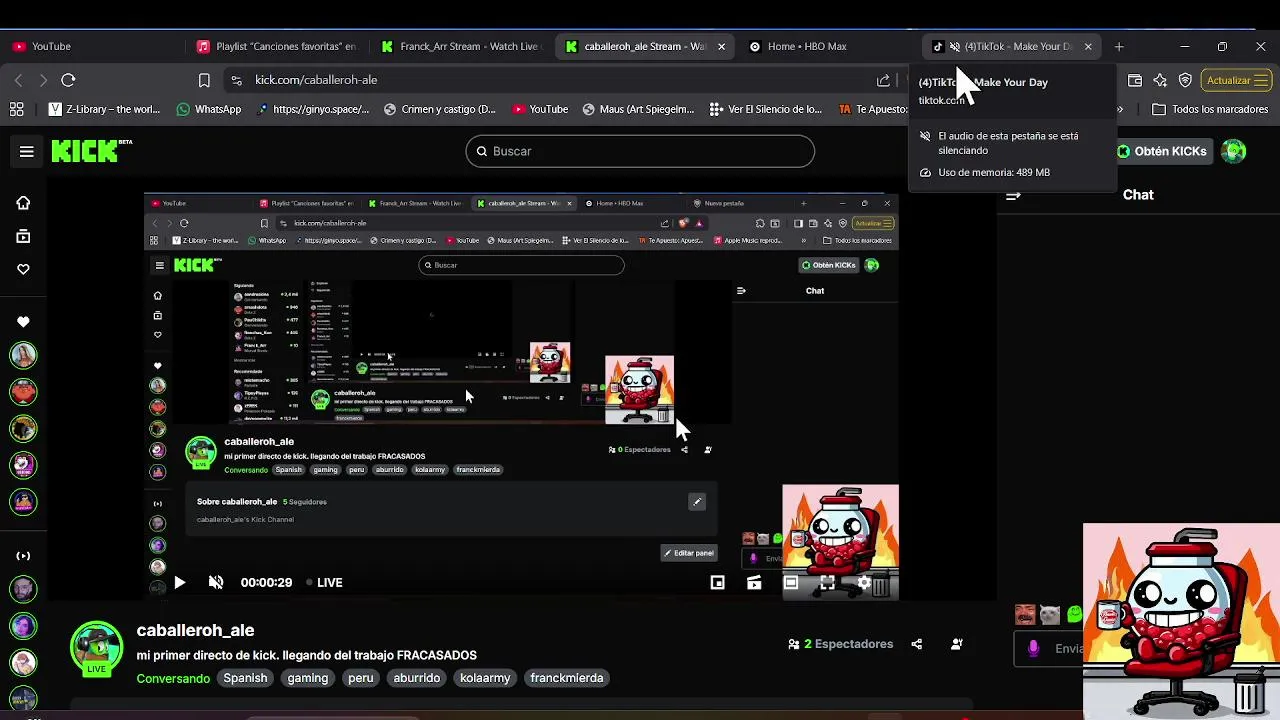Switch to the Canciones favoritas playlist tab
The width and height of the screenshot is (1280, 720).
point(276,46)
